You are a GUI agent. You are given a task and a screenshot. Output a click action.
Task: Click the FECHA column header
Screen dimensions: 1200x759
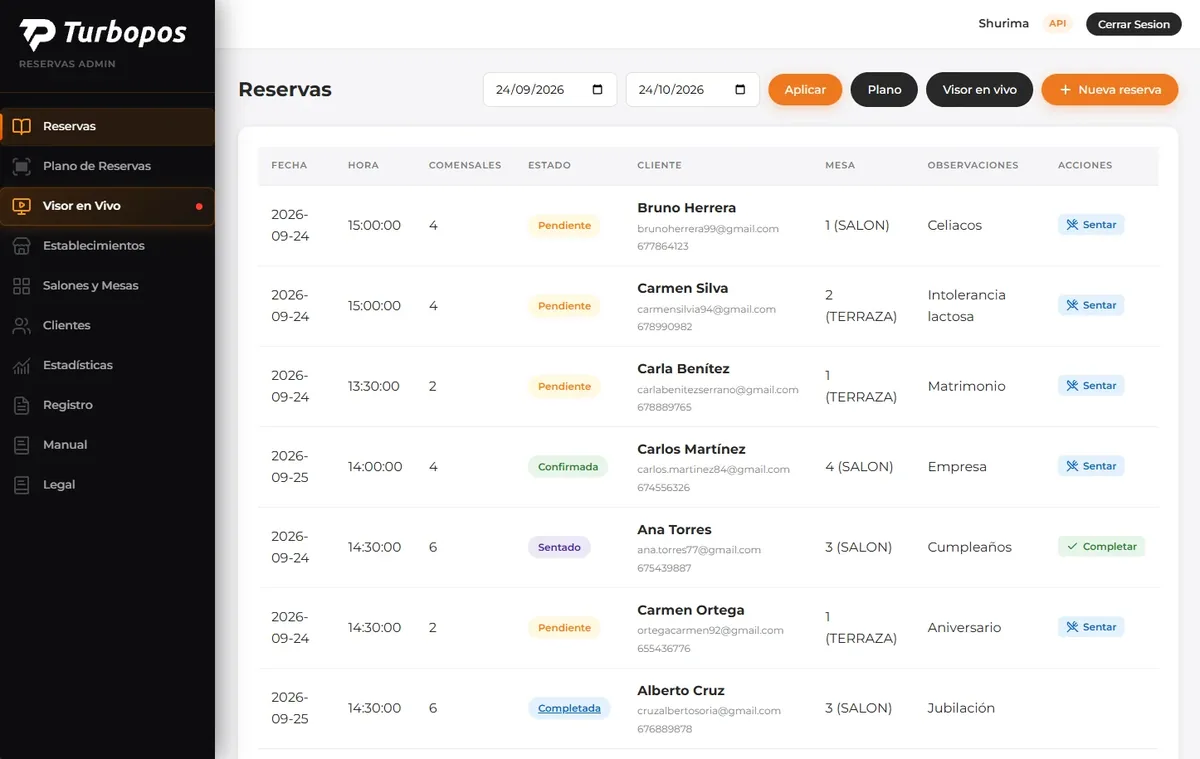point(289,165)
